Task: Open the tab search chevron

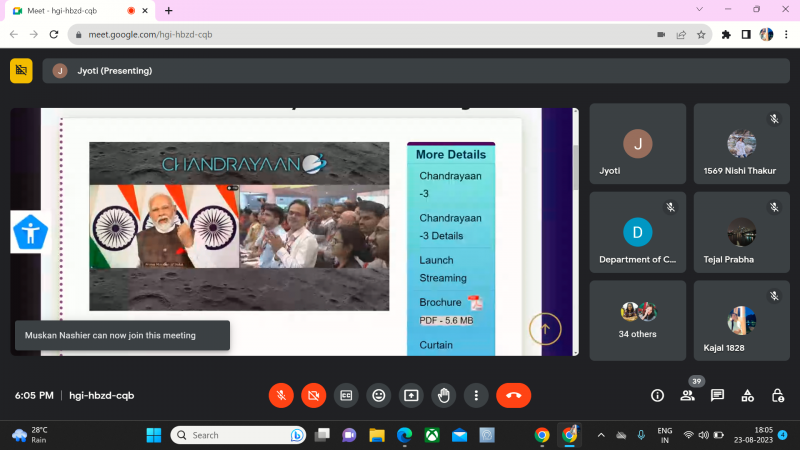Action: 699,9
